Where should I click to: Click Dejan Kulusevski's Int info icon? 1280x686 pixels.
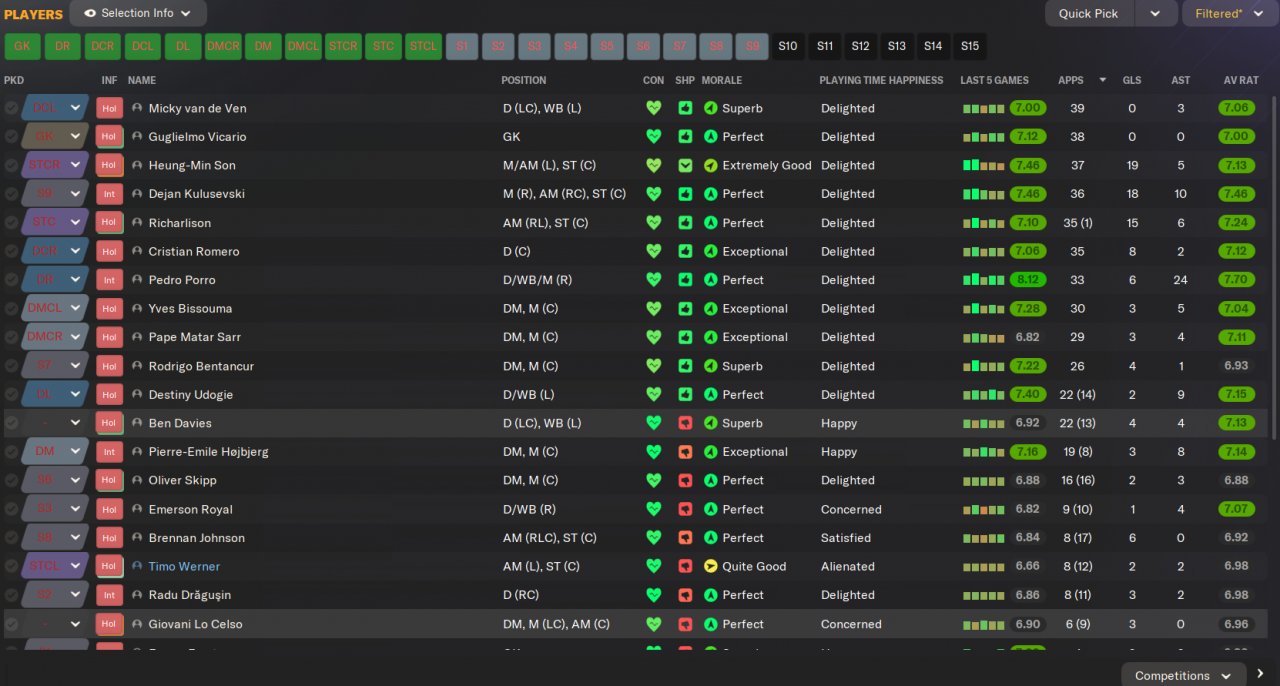109,194
